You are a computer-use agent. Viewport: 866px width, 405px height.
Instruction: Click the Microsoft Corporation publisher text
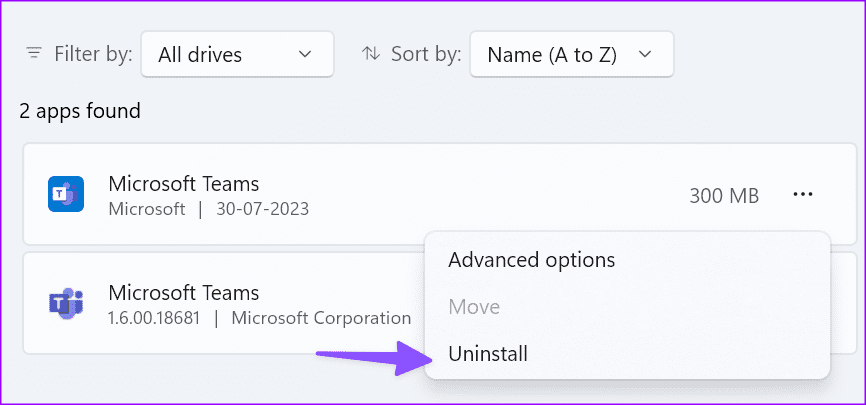click(321, 318)
